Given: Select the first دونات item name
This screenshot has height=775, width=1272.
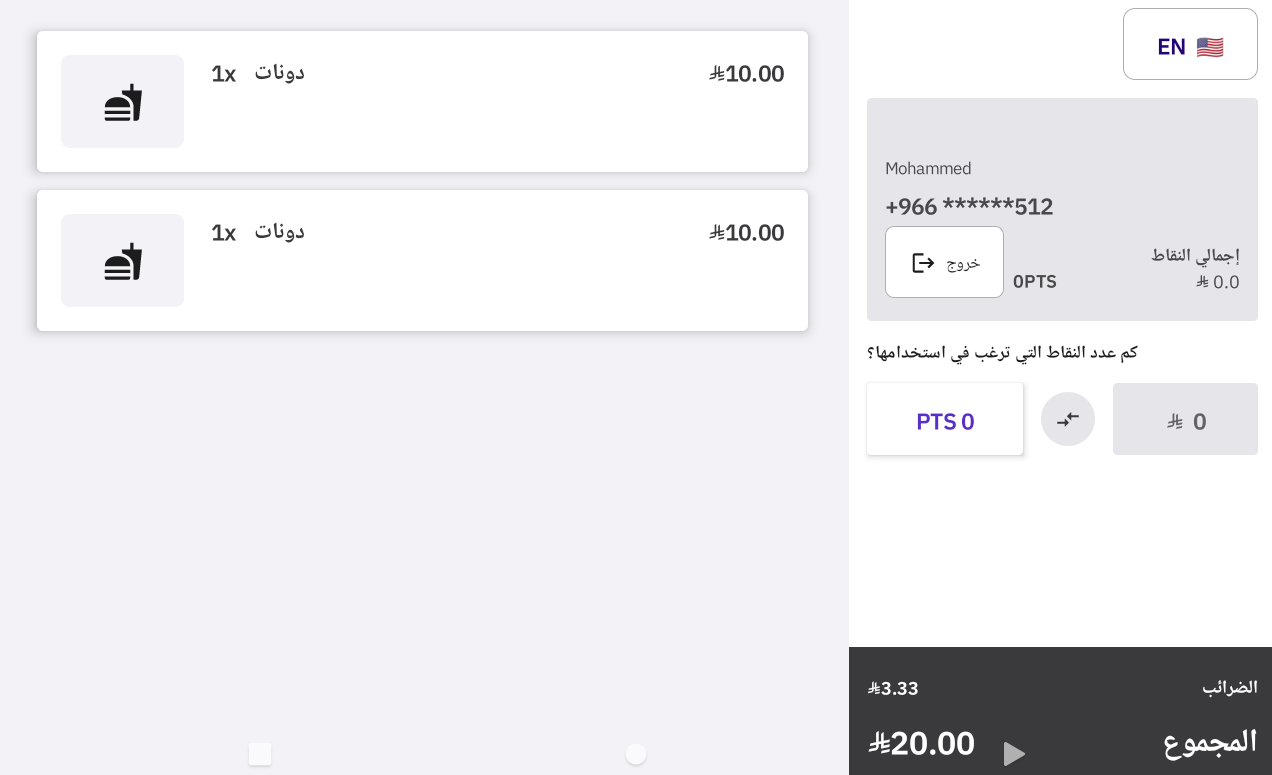Looking at the screenshot, I should [279, 73].
